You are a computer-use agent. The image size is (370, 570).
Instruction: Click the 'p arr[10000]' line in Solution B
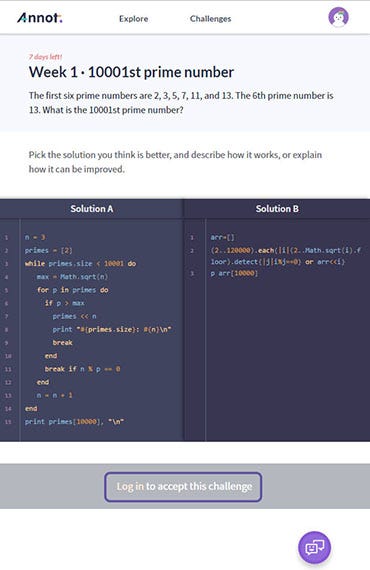tap(234, 273)
